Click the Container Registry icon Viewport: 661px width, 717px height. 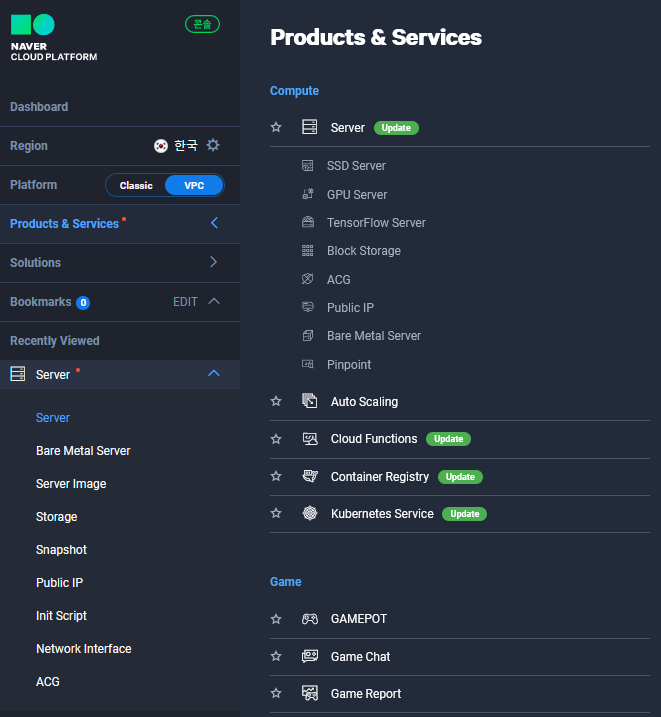(x=310, y=477)
